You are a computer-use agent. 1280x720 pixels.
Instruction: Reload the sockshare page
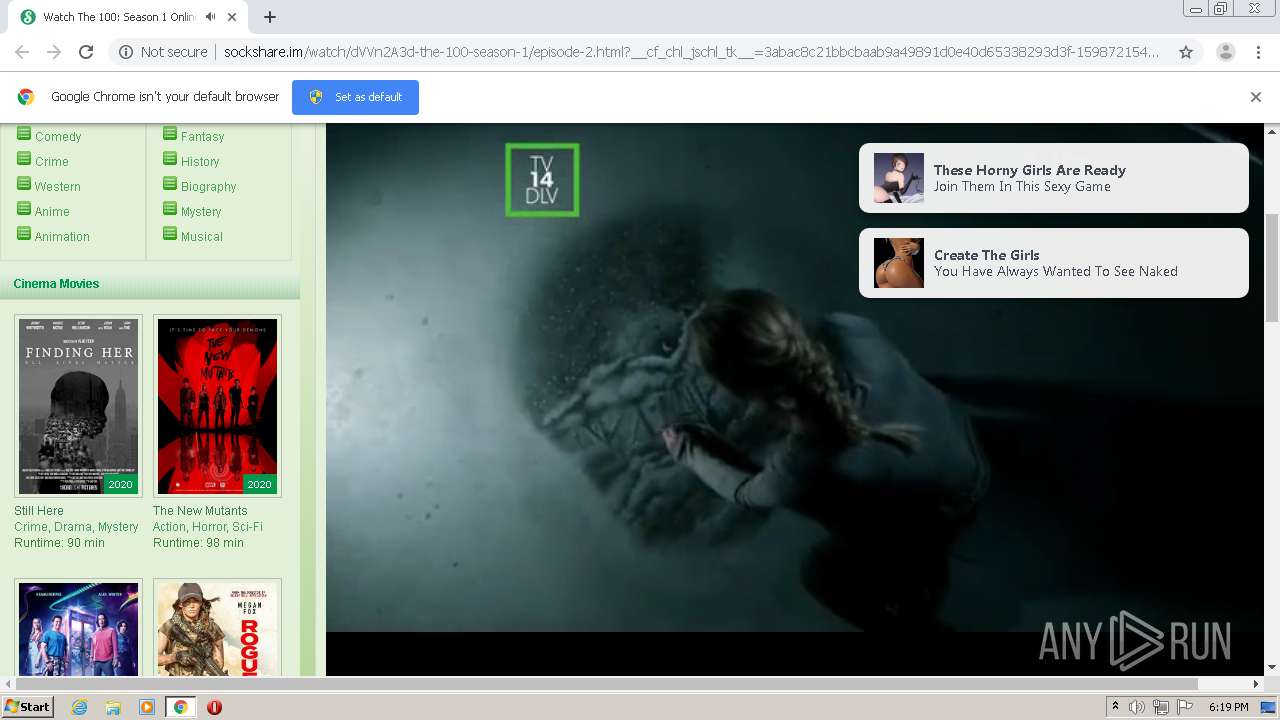pos(86,52)
